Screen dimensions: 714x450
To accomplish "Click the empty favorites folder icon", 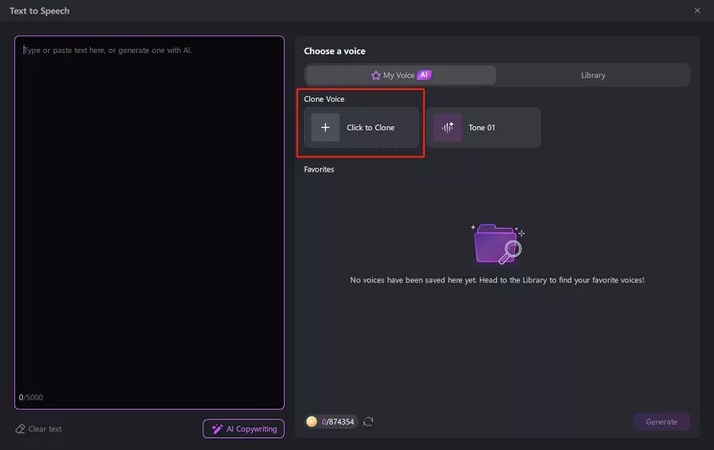I will (x=497, y=244).
